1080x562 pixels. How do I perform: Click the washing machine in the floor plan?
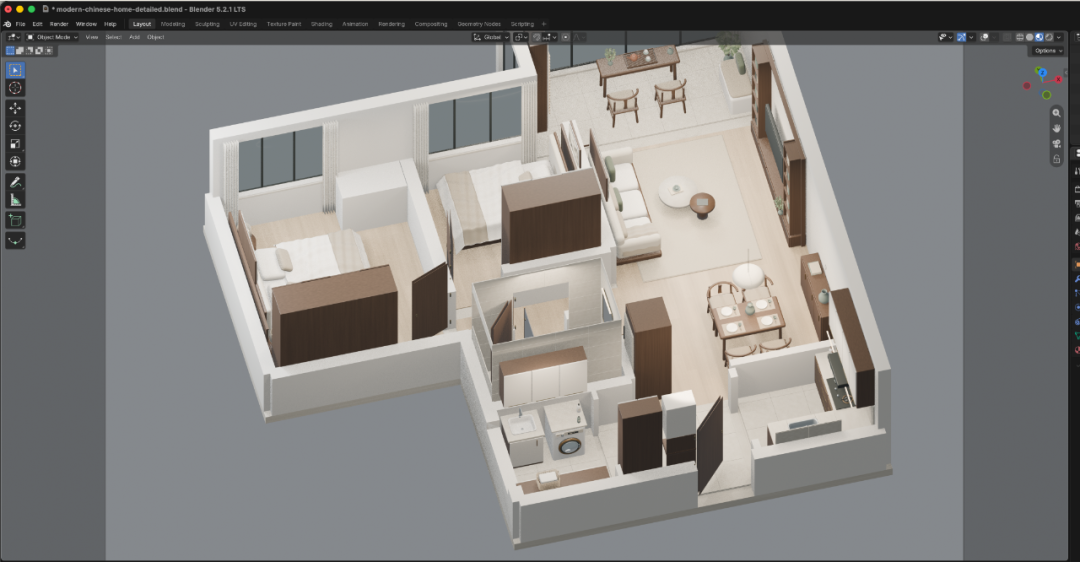click(x=570, y=441)
